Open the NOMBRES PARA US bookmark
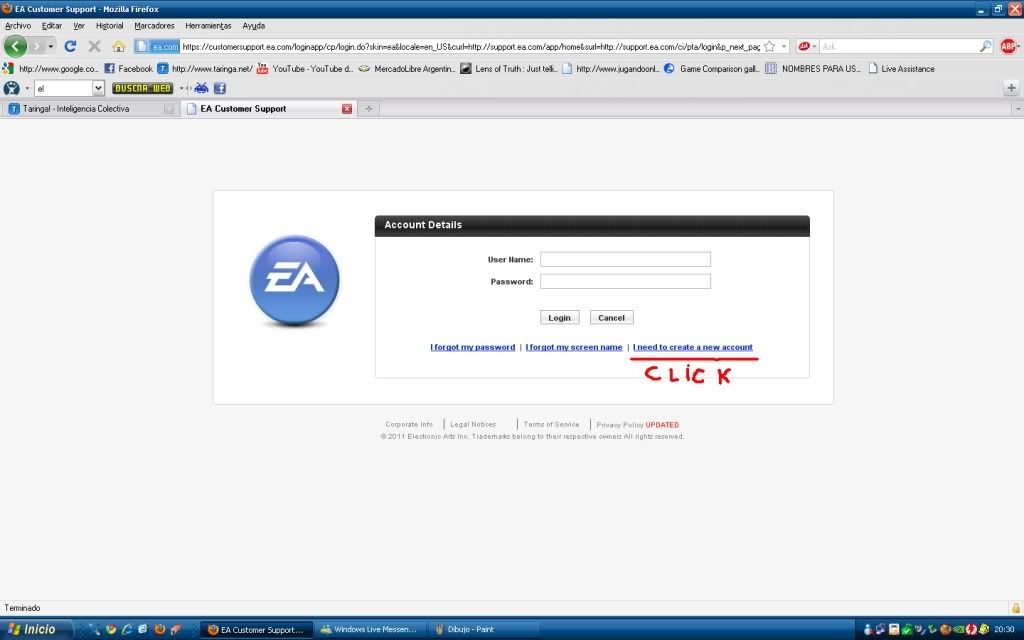 813,69
